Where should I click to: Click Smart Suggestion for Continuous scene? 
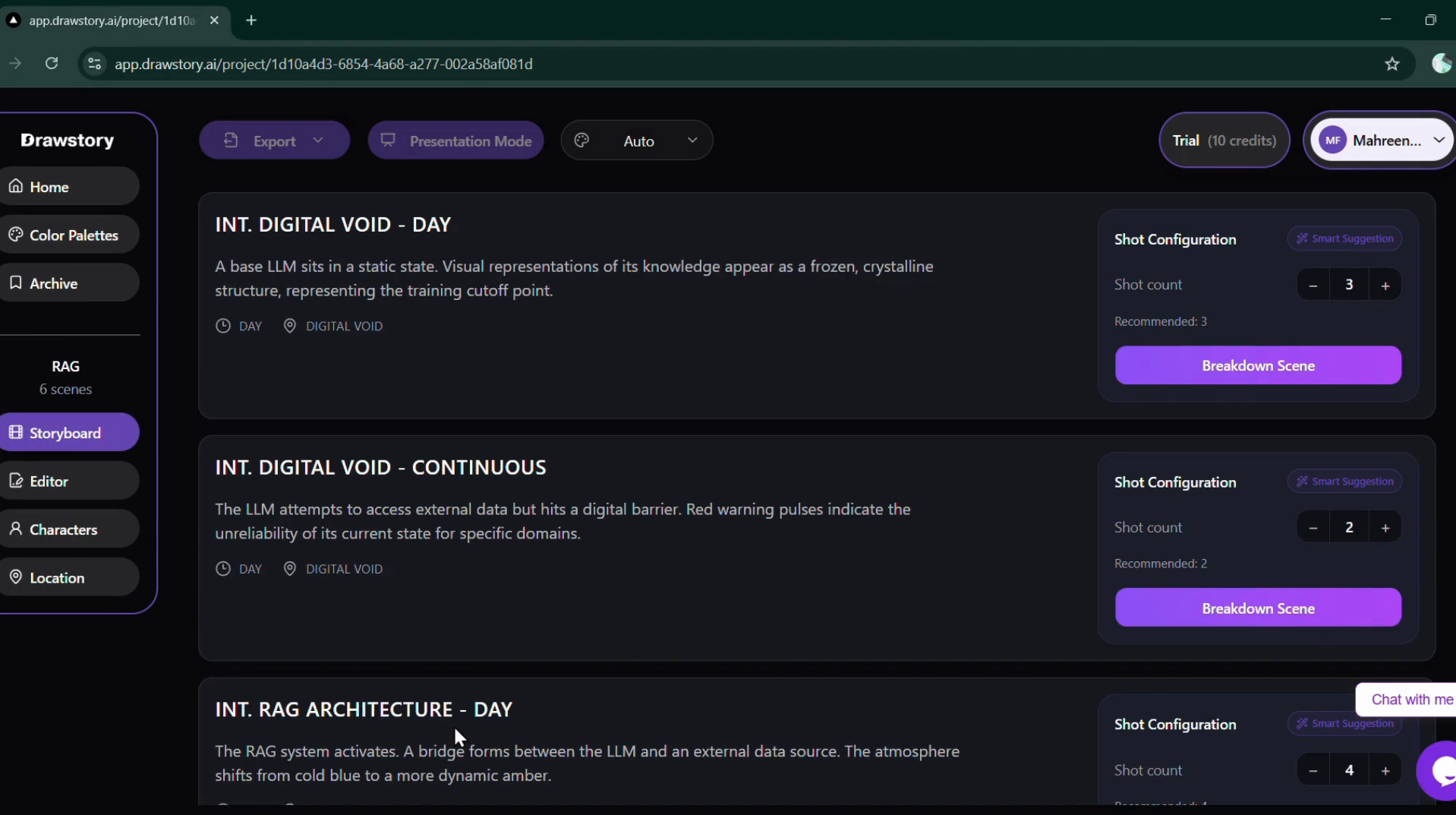pos(1344,482)
